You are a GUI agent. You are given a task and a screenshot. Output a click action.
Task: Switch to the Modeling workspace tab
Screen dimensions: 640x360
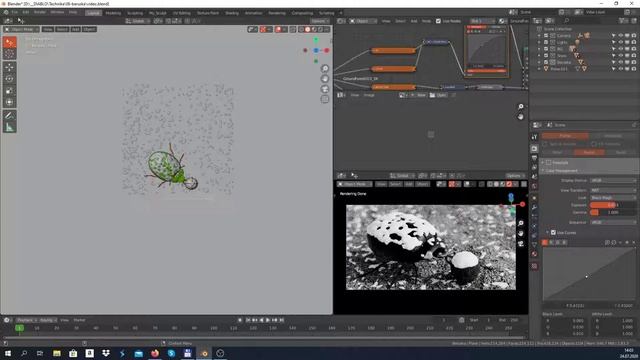point(113,13)
